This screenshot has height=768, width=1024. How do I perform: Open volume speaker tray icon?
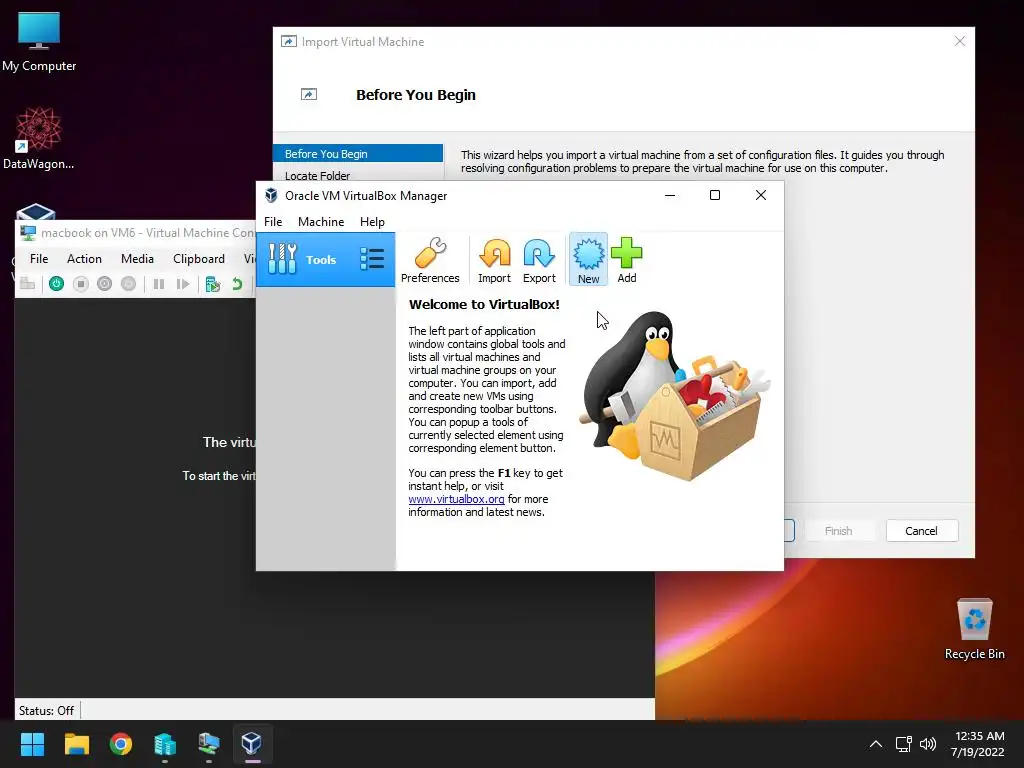pyautogui.click(x=927, y=744)
